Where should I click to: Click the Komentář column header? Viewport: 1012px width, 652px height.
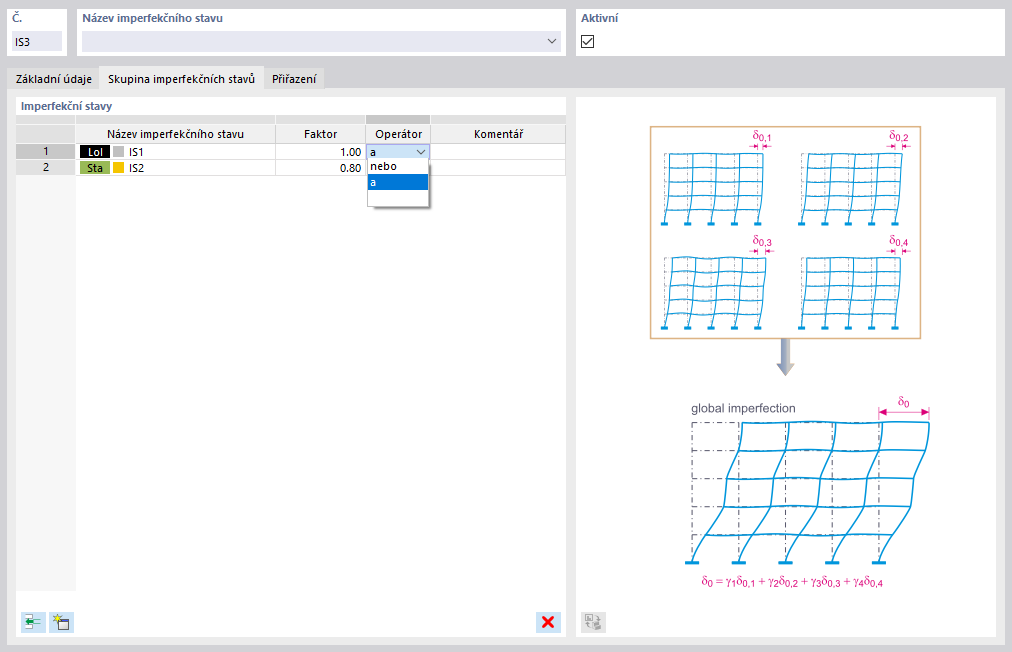pyautogui.click(x=498, y=134)
